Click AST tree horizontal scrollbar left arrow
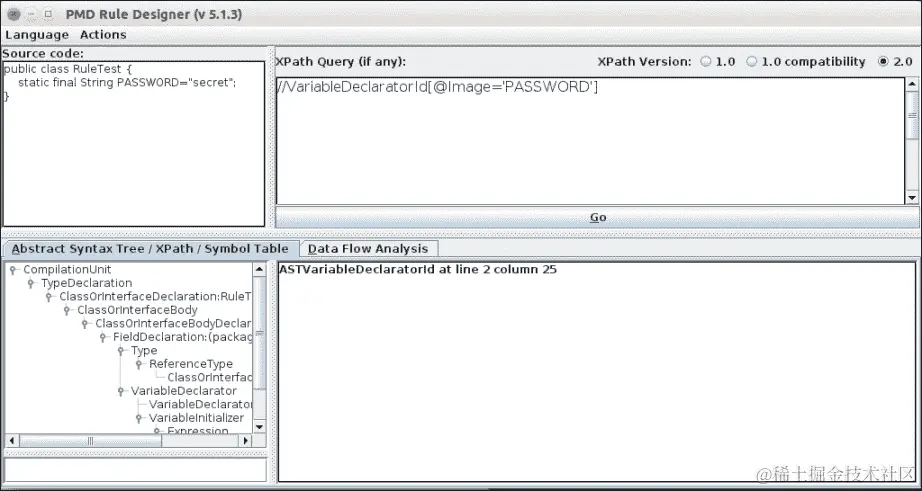This screenshot has height=491, width=922. pyautogui.click(x=12, y=440)
